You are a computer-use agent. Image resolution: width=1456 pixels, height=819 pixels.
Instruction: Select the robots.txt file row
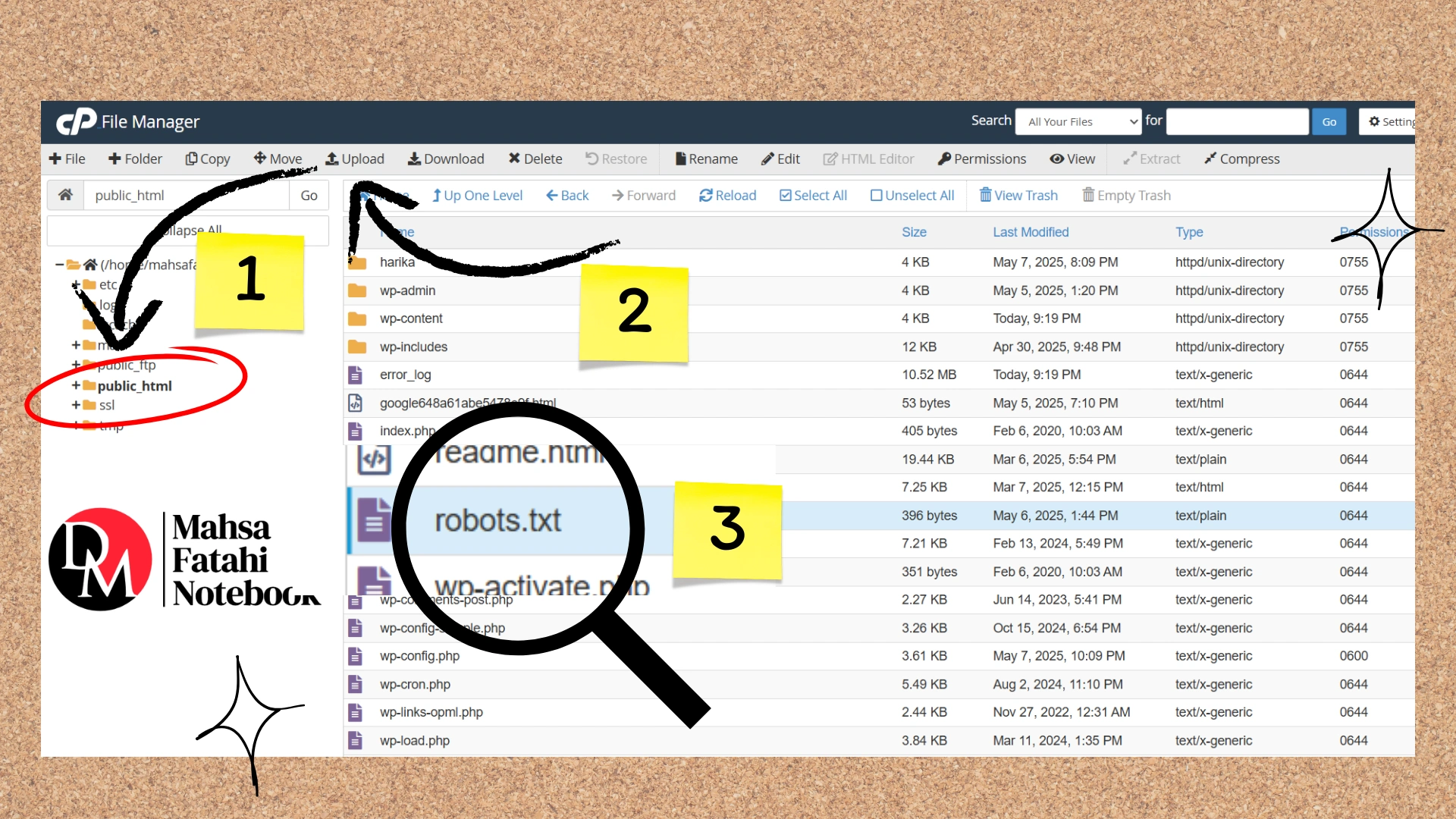pyautogui.click(x=880, y=516)
